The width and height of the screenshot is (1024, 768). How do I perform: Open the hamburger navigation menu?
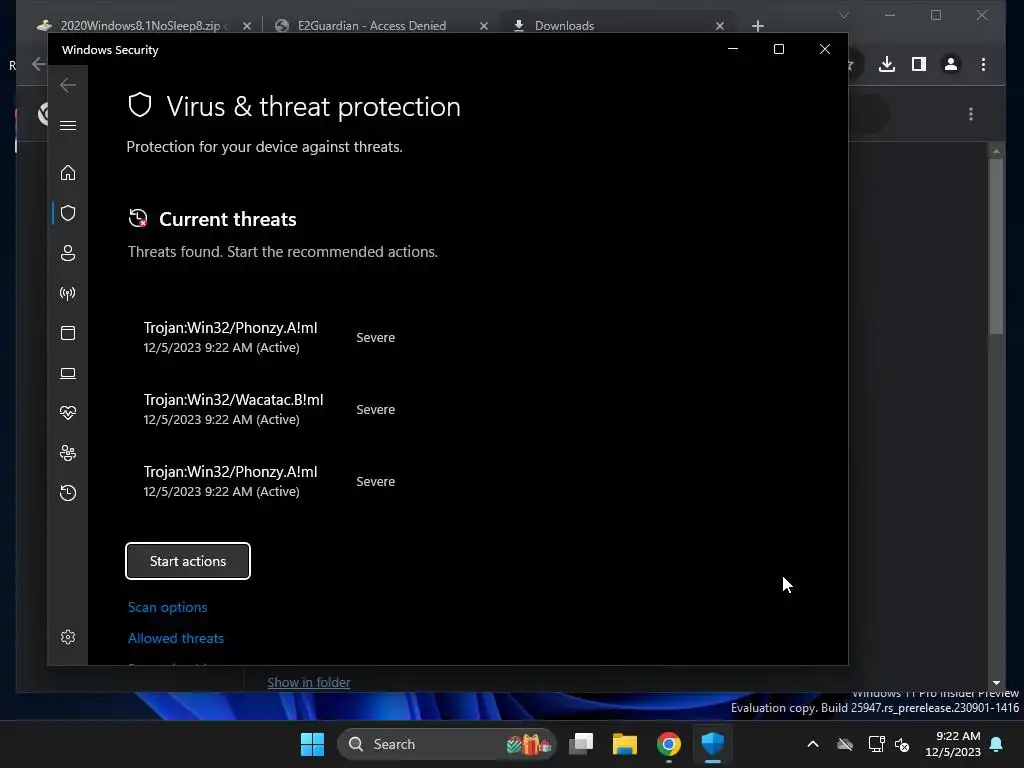click(x=68, y=125)
